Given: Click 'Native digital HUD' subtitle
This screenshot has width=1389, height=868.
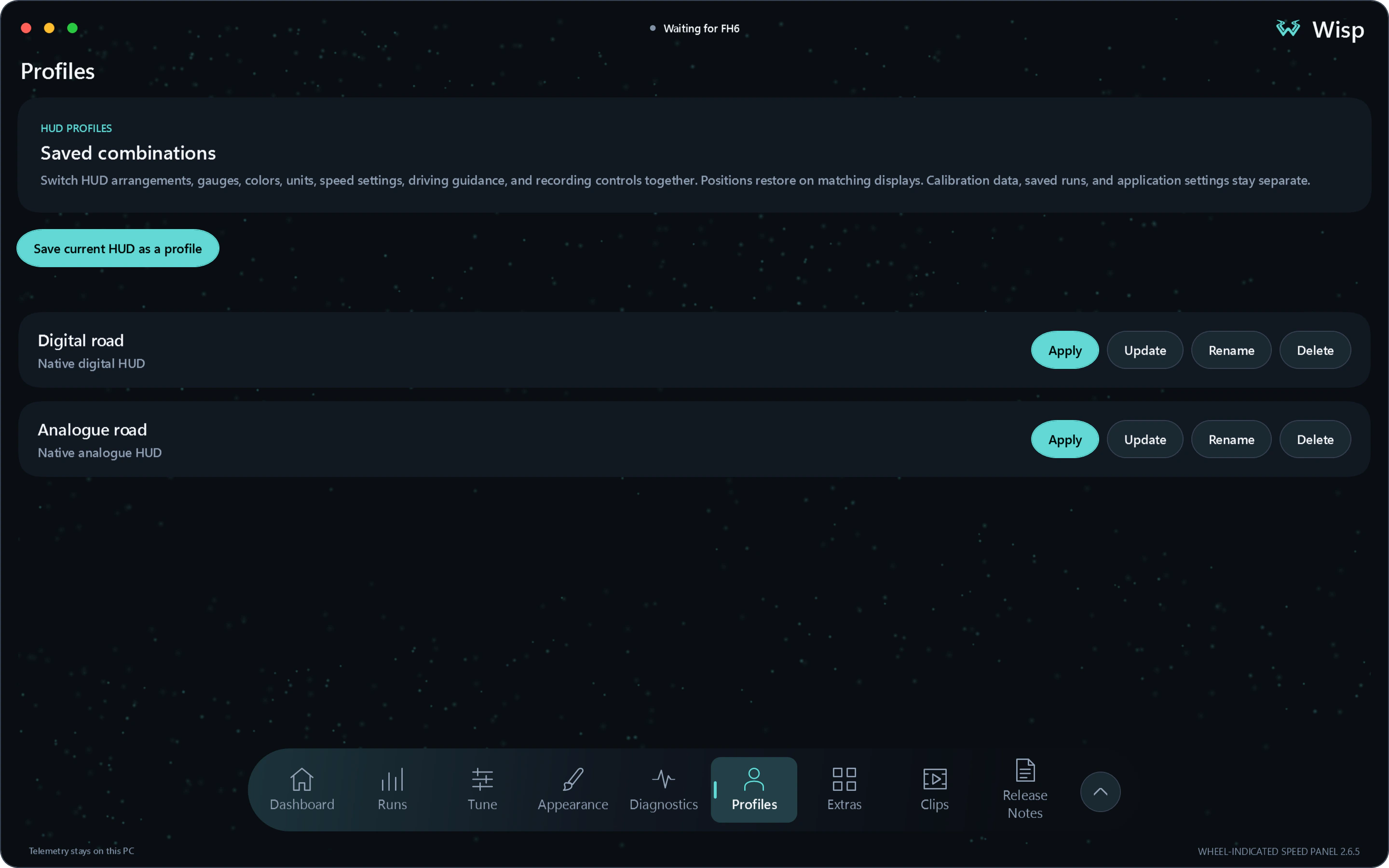Looking at the screenshot, I should tap(91, 364).
